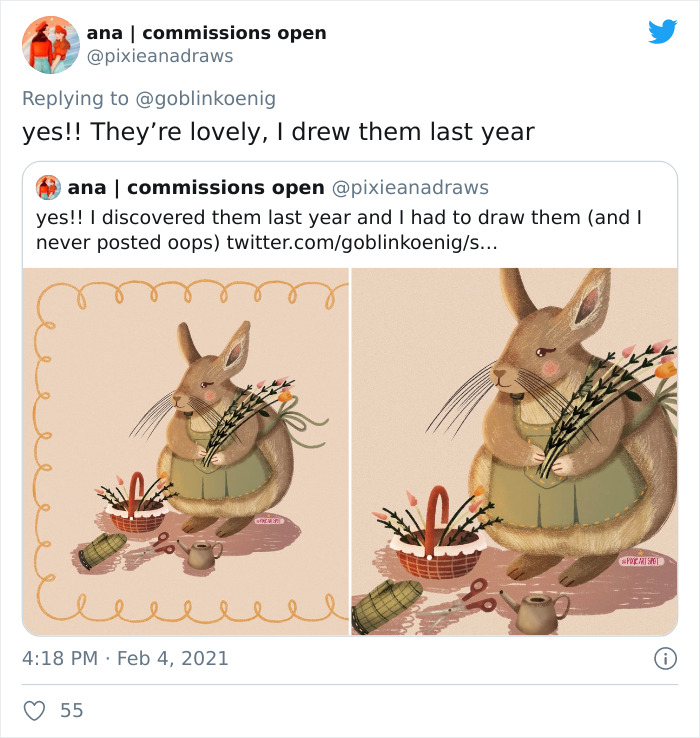The height and width of the screenshot is (738, 700).
Task: Click the pink watermark tag on the right image
Action: tap(640, 561)
